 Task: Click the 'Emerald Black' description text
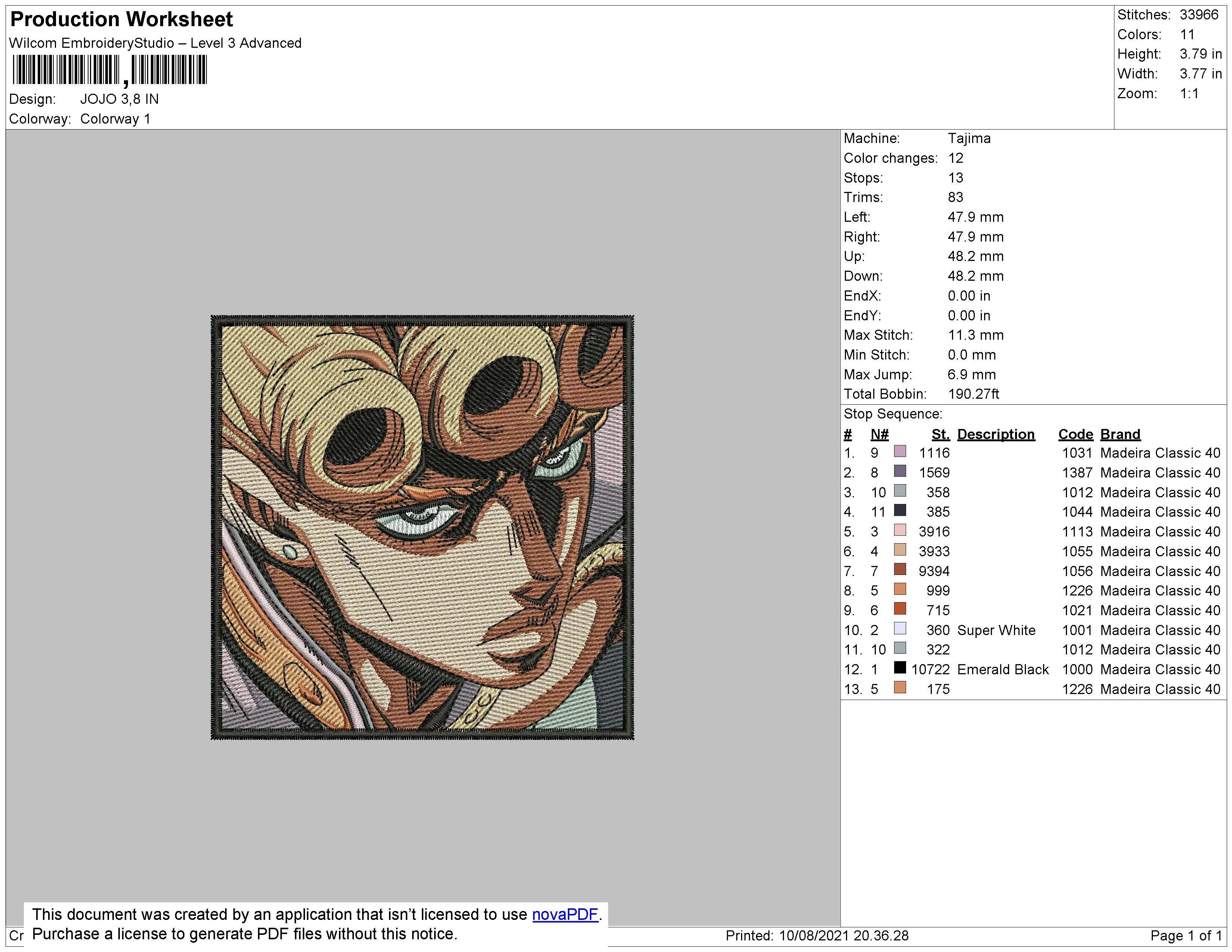pos(1003,670)
